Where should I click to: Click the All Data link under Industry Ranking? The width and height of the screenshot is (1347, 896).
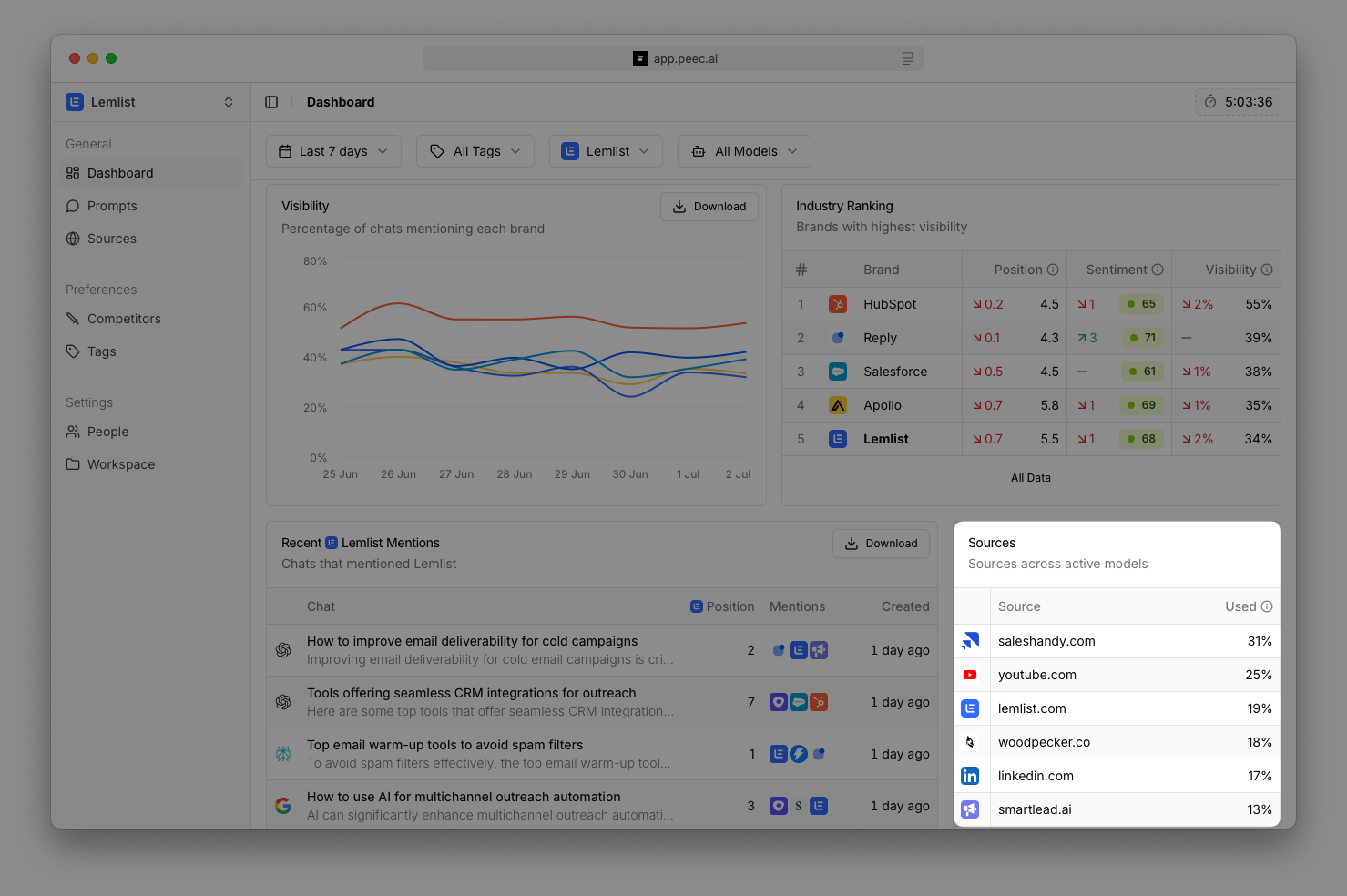(x=1030, y=477)
